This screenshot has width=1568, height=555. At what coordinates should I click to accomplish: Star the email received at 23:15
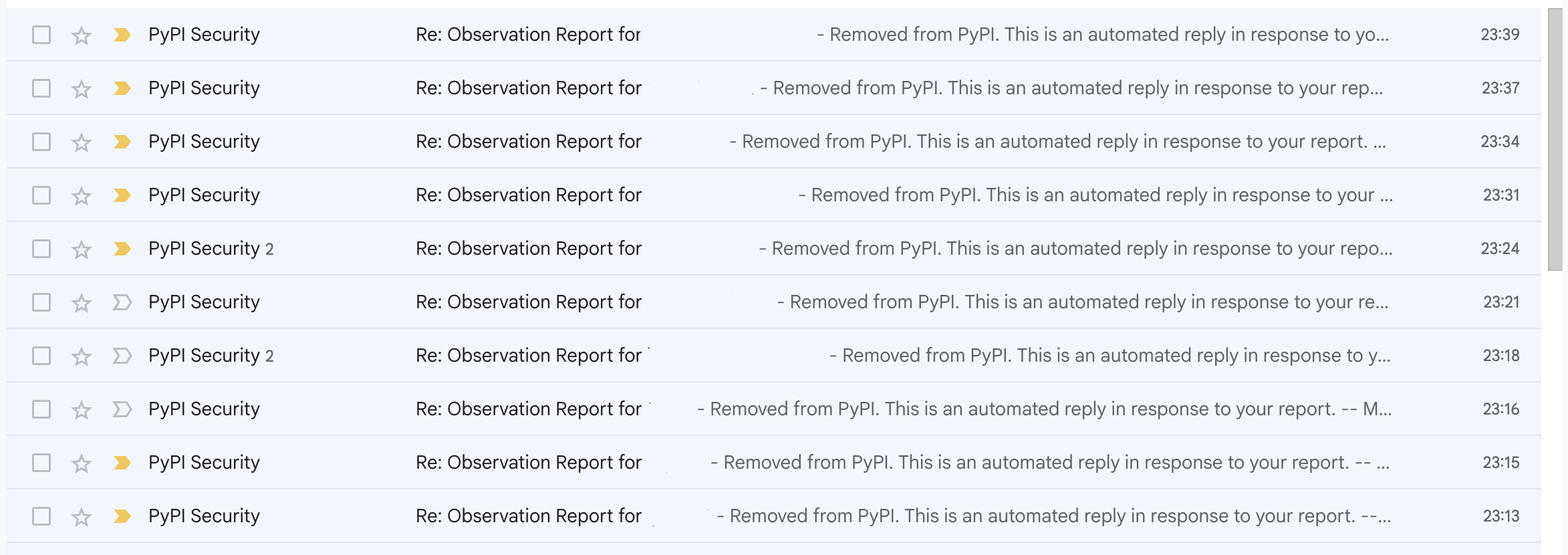[82, 463]
